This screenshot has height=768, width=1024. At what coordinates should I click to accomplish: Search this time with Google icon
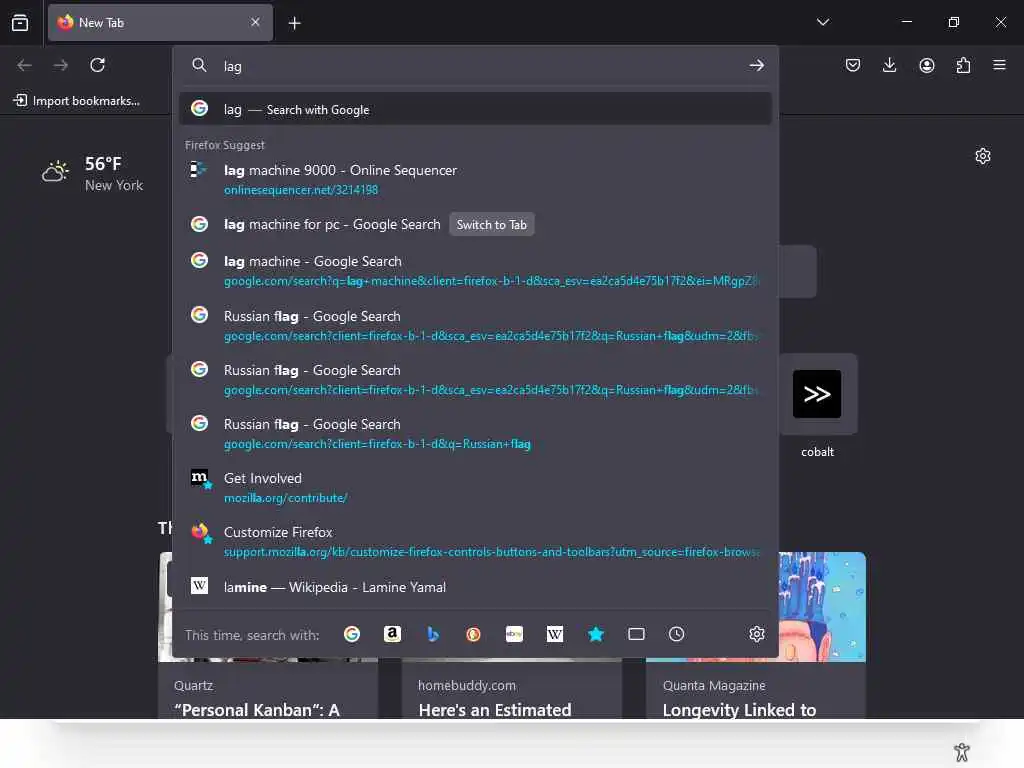352,634
